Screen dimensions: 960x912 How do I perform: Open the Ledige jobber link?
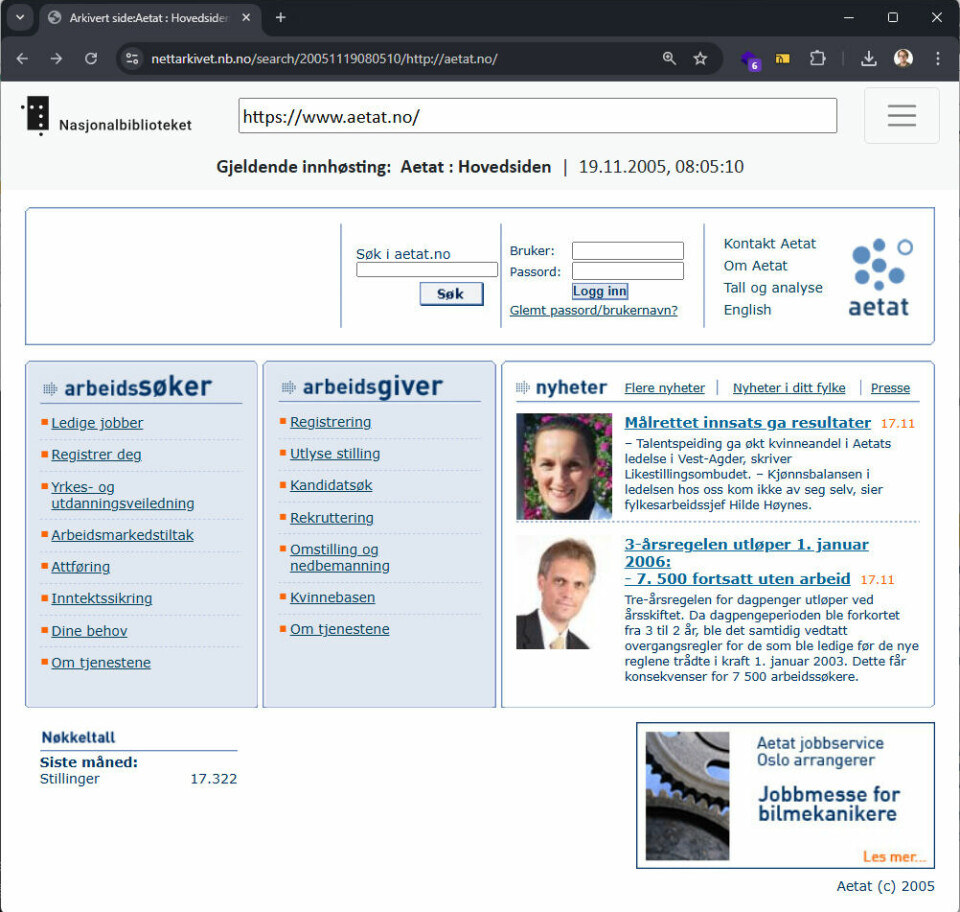coord(97,423)
